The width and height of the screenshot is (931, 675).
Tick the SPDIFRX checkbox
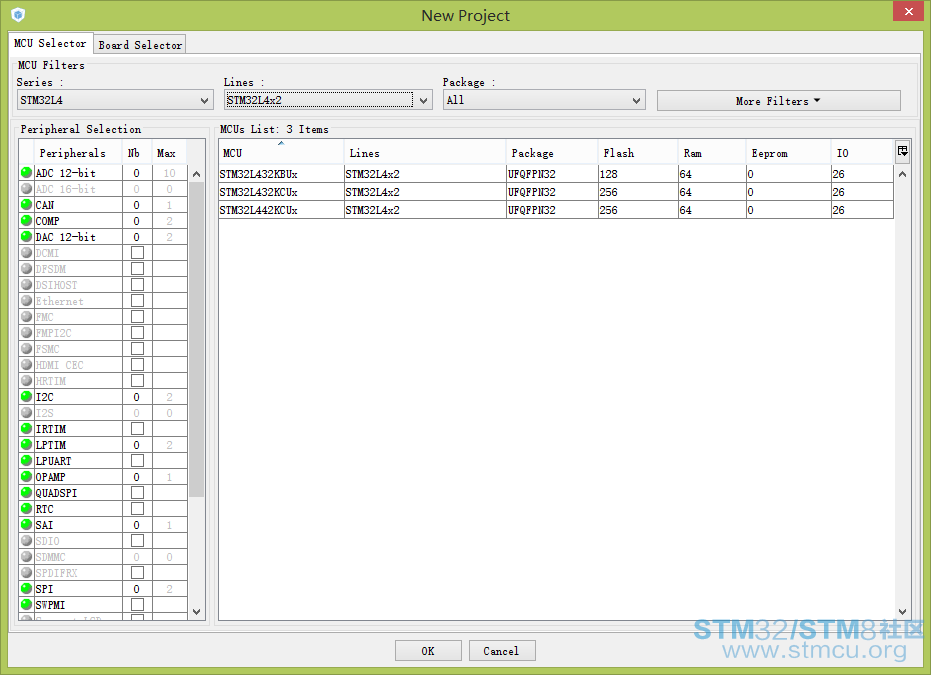(137, 573)
